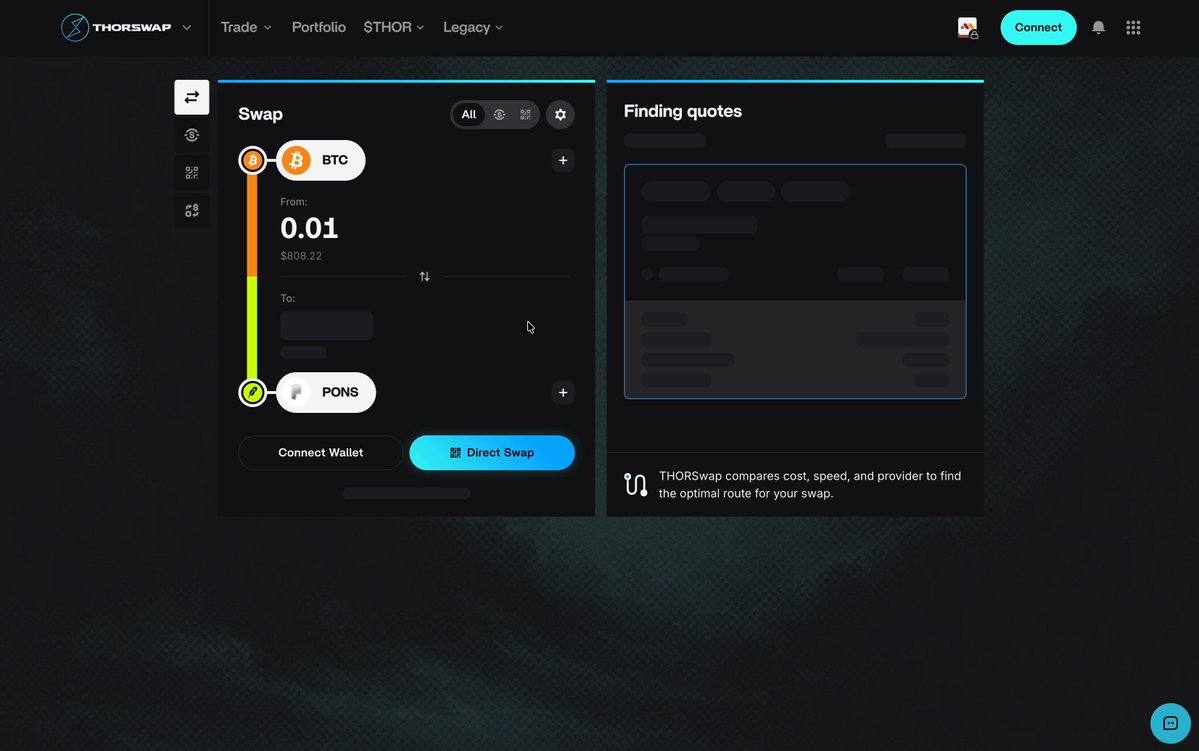Select the All filter in Swap panel

tap(469, 115)
